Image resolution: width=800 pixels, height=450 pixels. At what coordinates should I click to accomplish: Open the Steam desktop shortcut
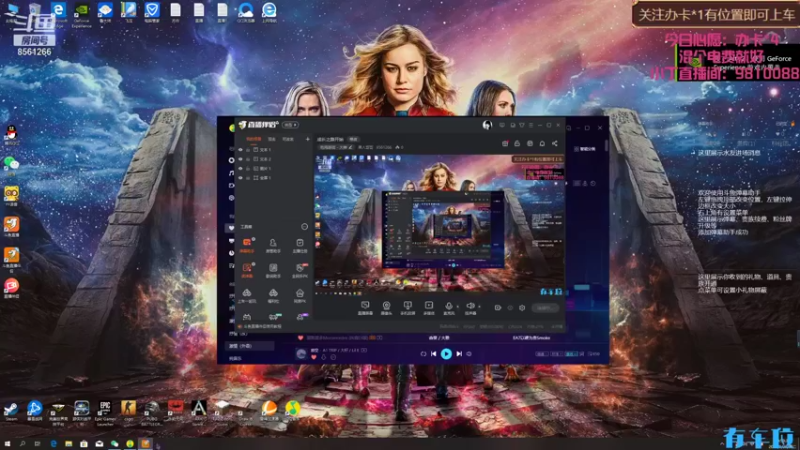click(x=11, y=410)
